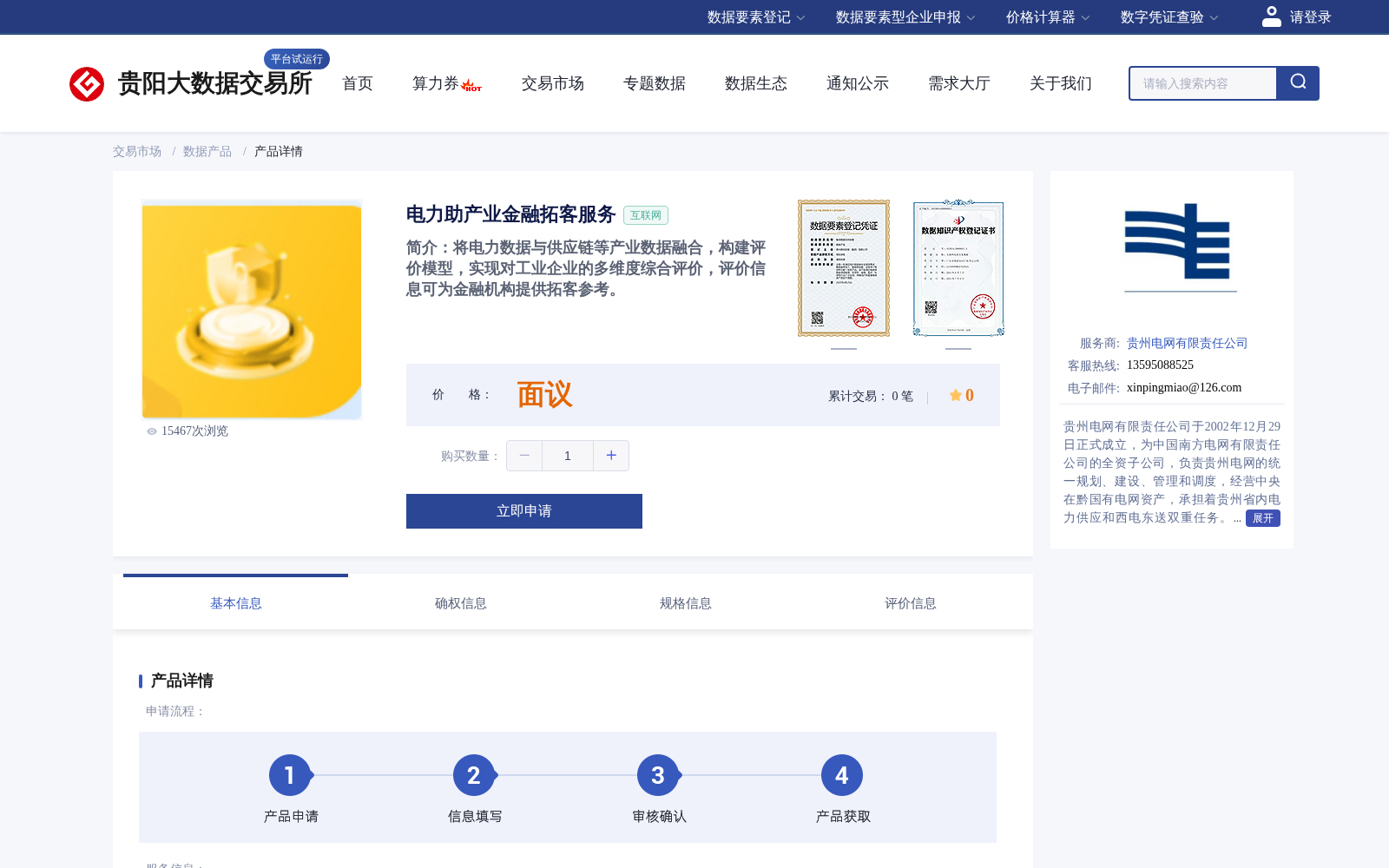Image resolution: width=1389 pixels, height=868 pixels.
Task: Open the 数据知识产权登记证书 certificate thumbnail
Action: click(958, 268)
